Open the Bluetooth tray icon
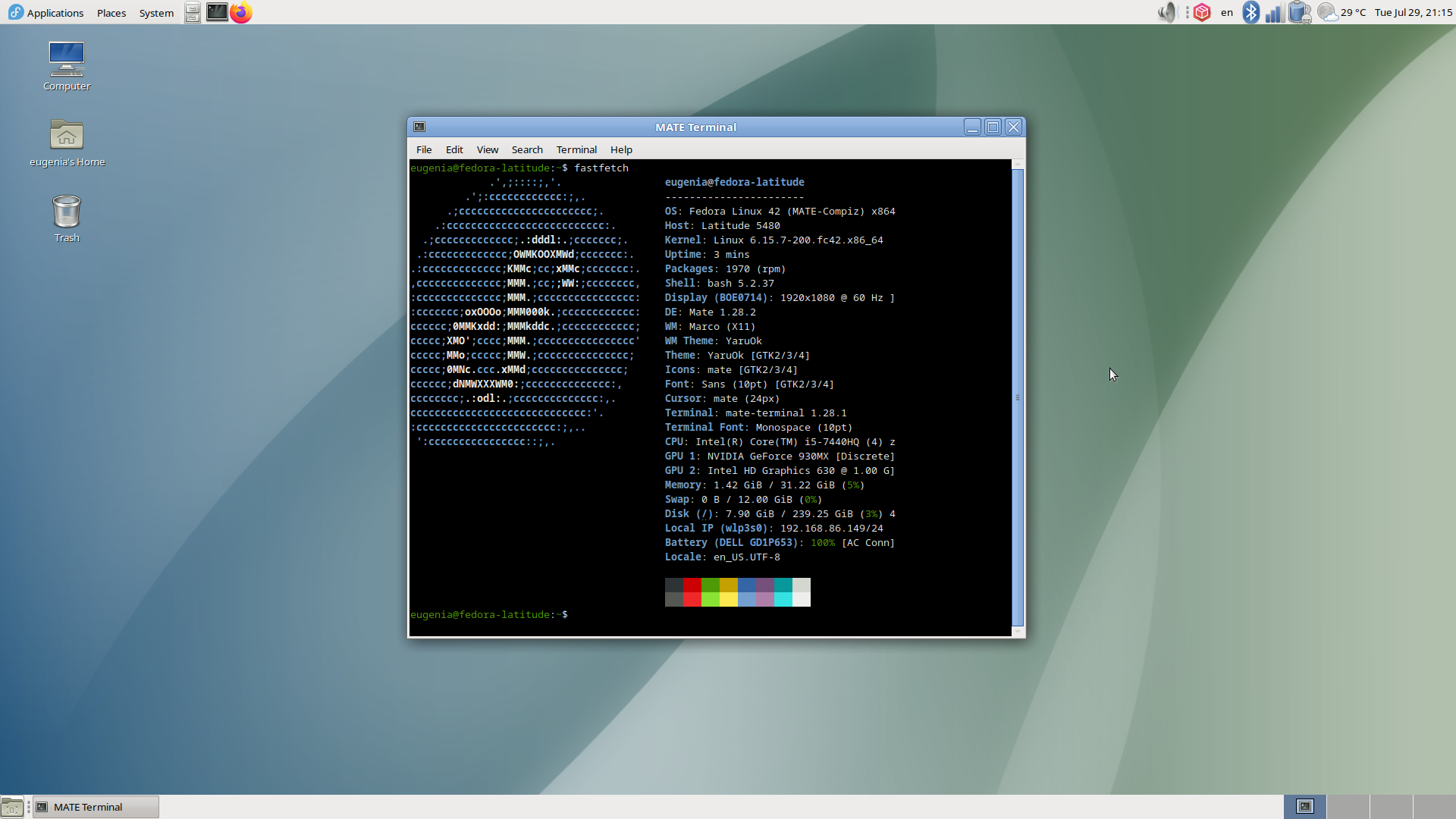The width and height of the screenshot is (1456, 819). pos(1251,12)
